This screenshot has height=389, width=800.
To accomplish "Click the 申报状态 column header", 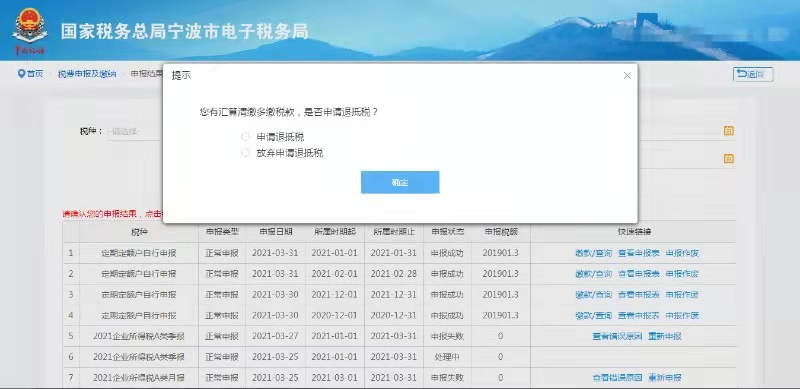I will [x=447, y=232].
